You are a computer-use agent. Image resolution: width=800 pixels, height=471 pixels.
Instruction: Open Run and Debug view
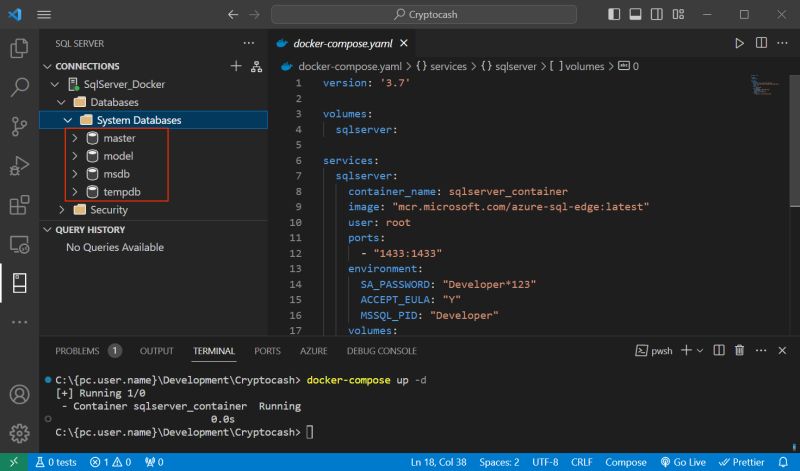[19, 166]
